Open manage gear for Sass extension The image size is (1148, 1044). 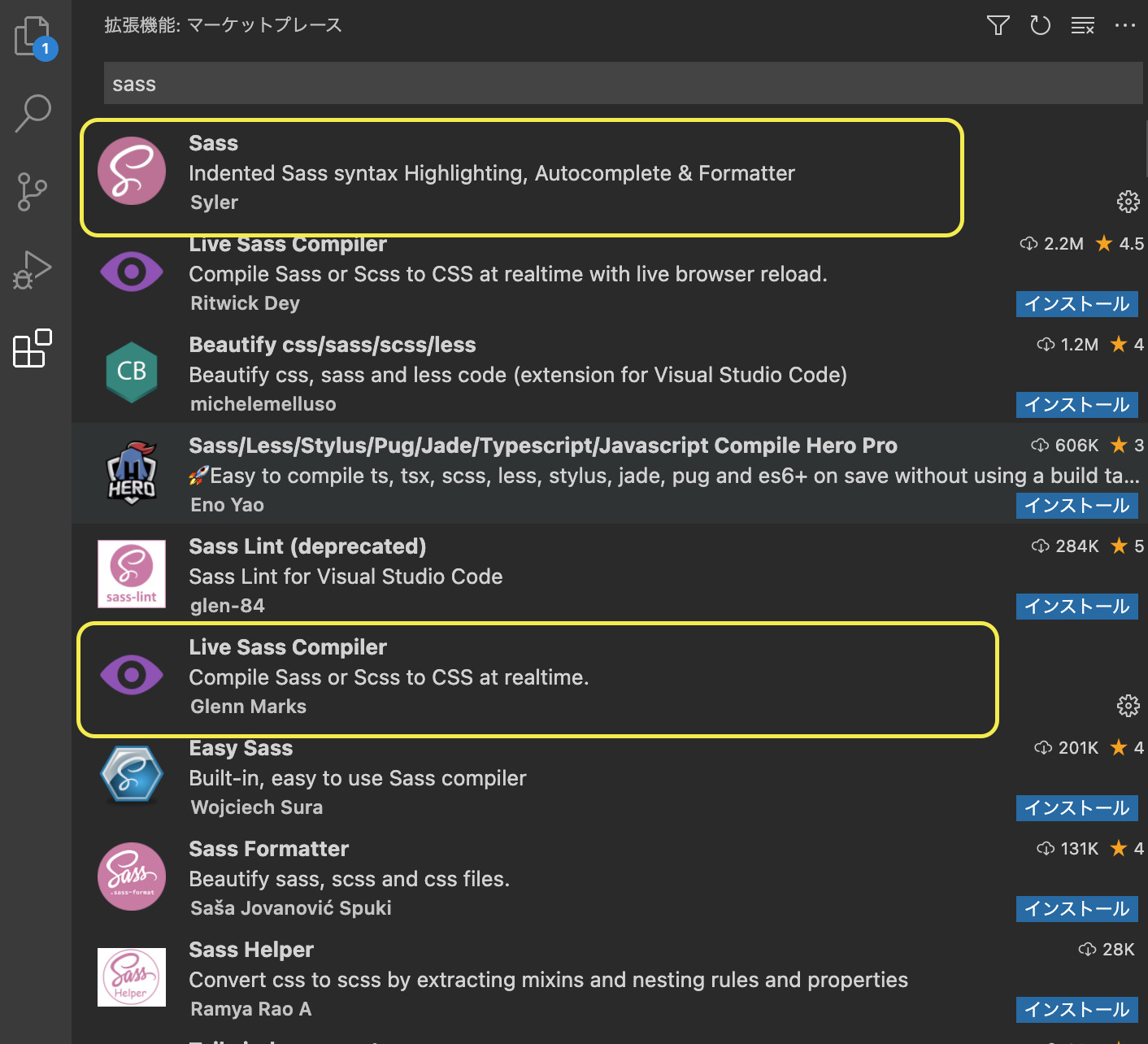pos(1128,202)
